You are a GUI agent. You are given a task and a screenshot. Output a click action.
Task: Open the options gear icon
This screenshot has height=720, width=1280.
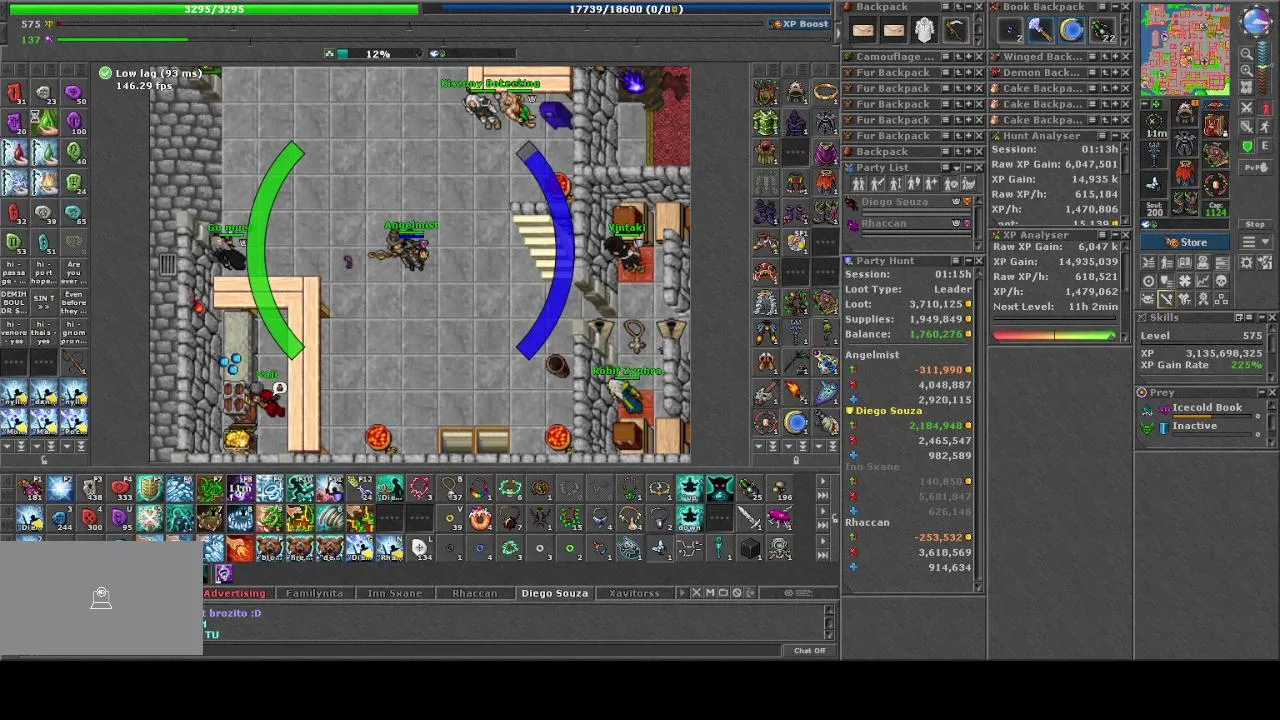tap(1246, 263)
